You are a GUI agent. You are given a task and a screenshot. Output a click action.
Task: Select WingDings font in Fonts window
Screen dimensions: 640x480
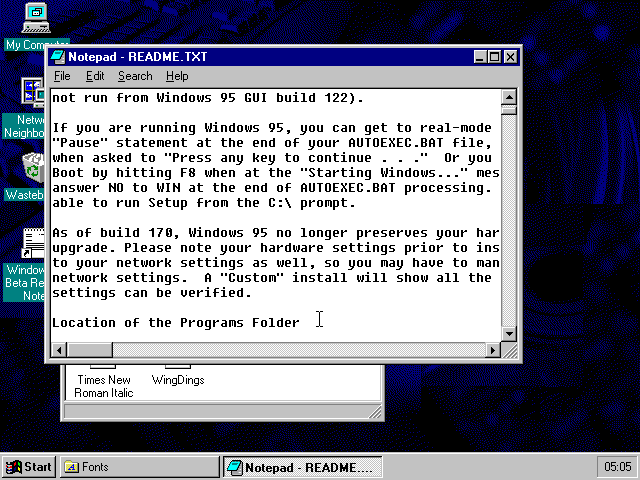click(178, 376)
